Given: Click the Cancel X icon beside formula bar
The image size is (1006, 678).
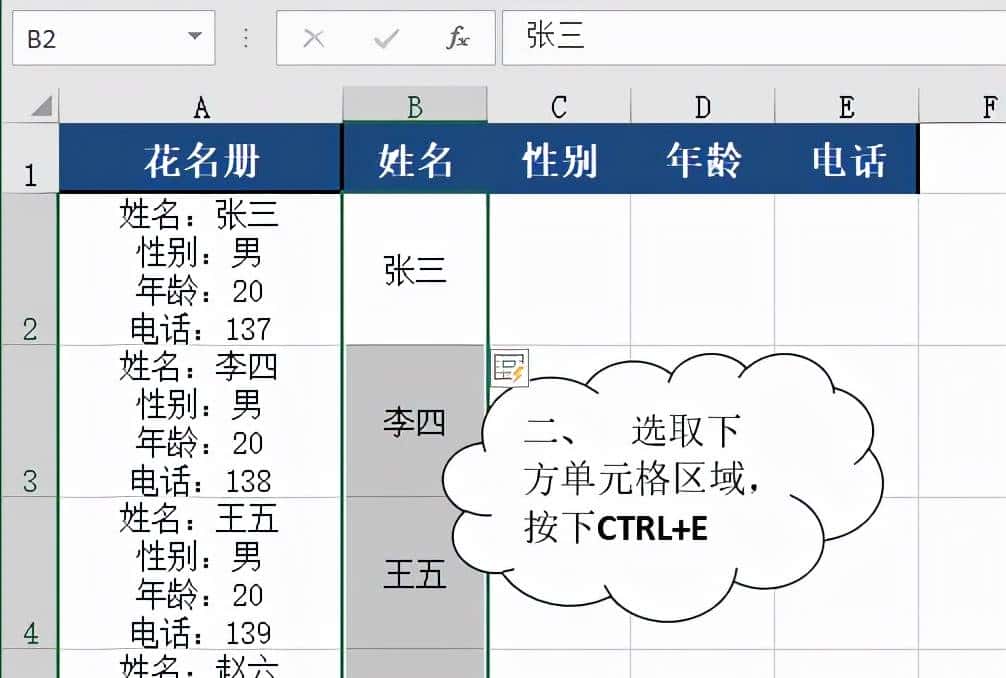Looking at the screenshot, I should coord(314,38).
